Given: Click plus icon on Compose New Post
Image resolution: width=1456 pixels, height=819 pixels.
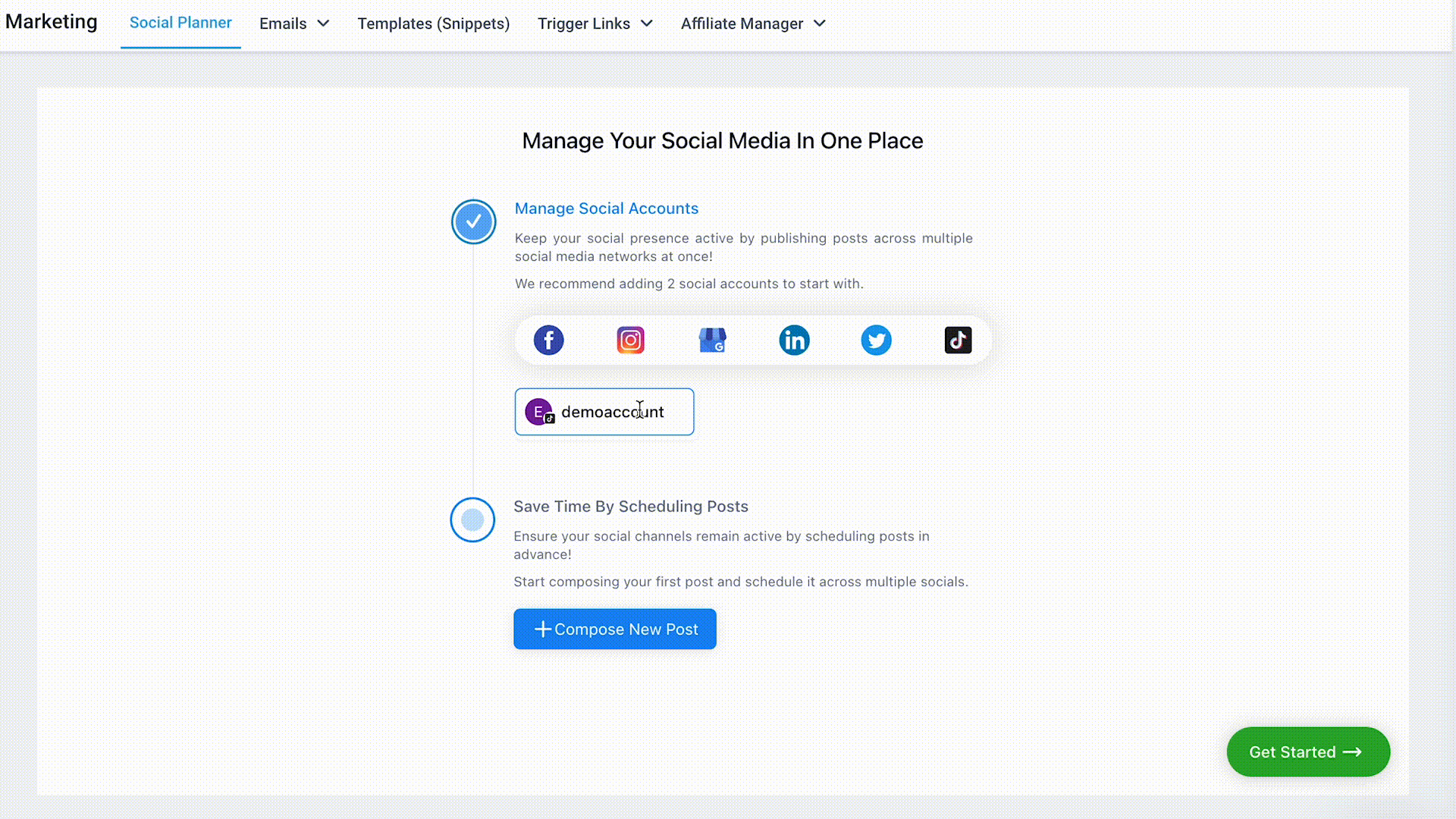Looking at the screenshot, I should [x=542, y=629].
